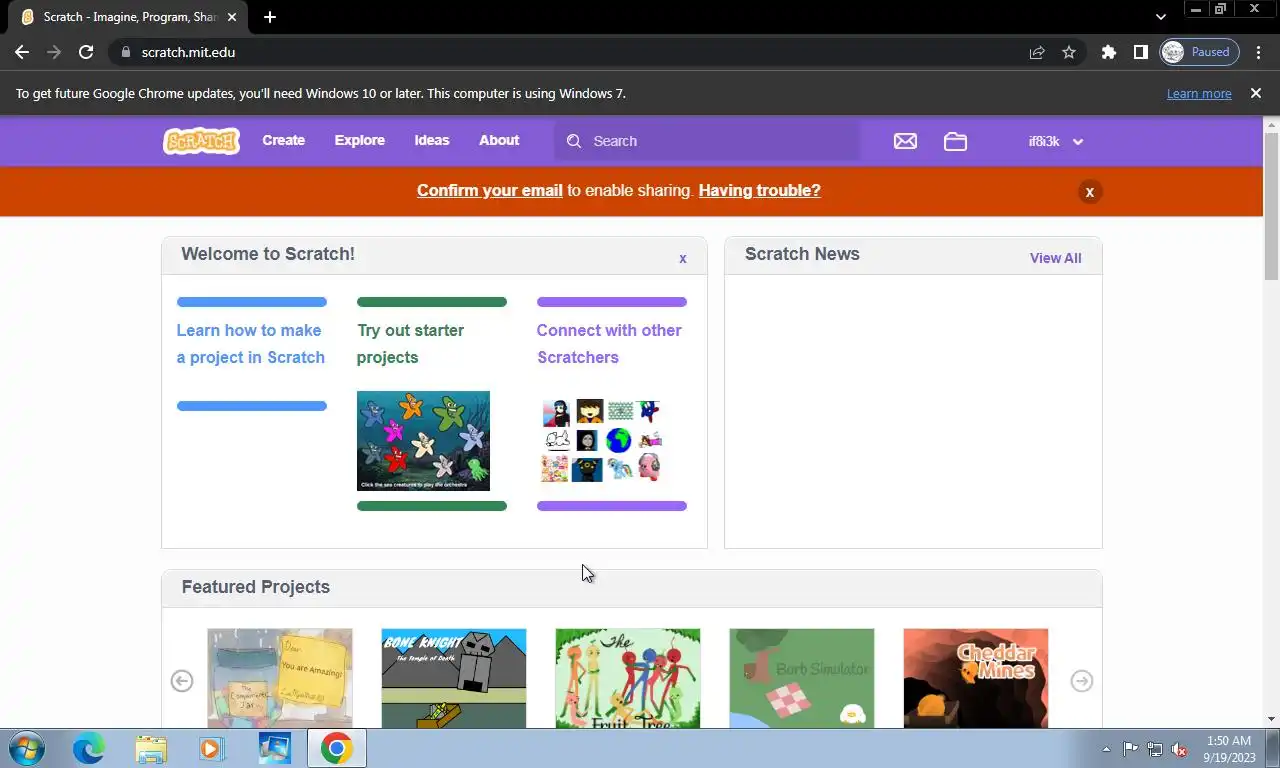Click the Action Center flag icon

[x=1130, y=749]
